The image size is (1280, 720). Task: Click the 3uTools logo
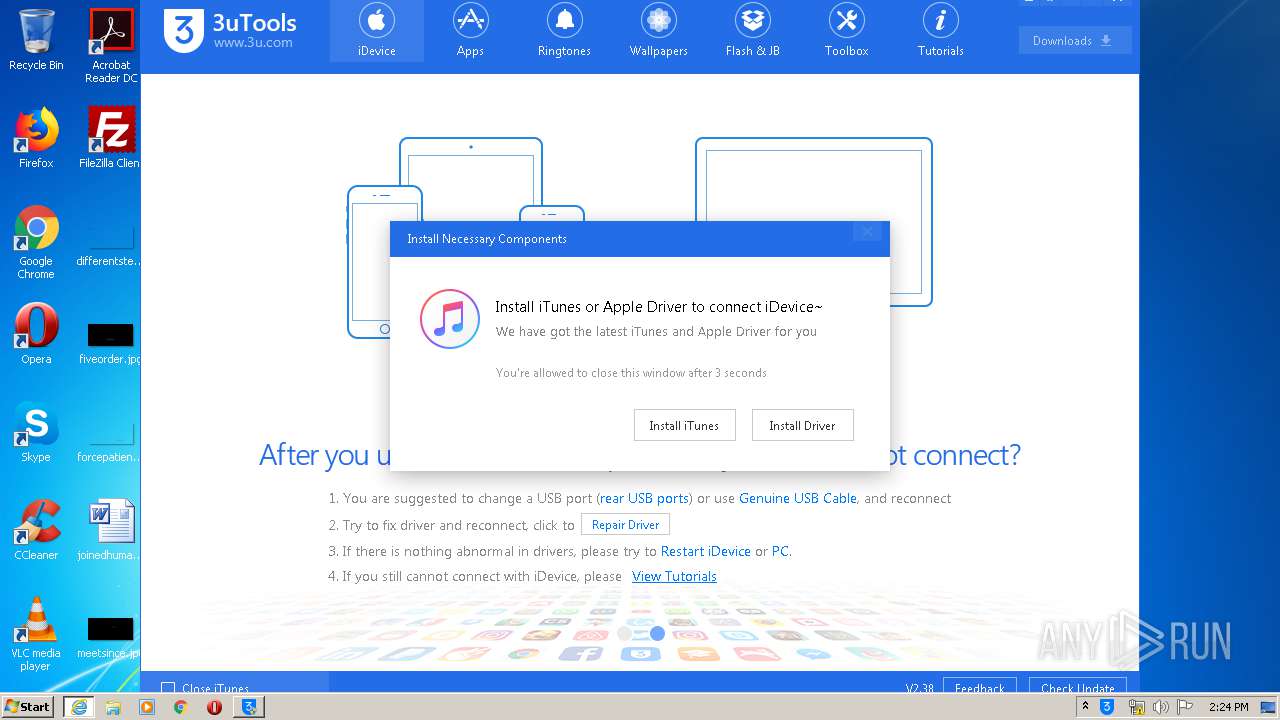coord(230,29)
